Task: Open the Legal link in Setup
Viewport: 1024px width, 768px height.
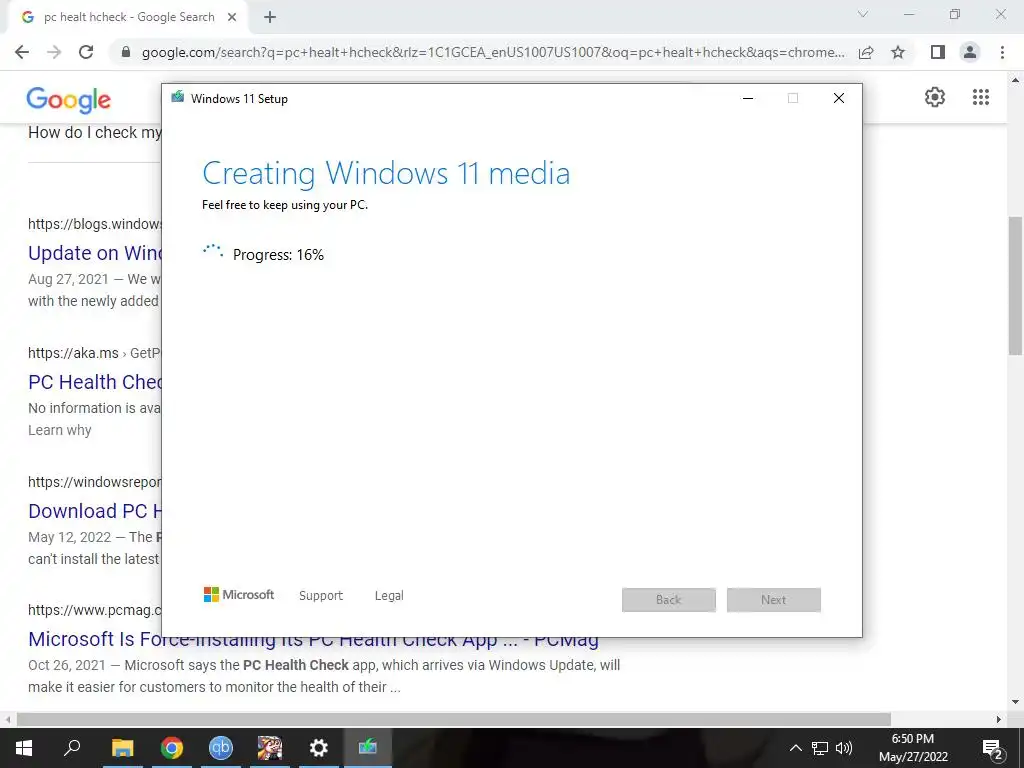Action: (x=389, y=596)
